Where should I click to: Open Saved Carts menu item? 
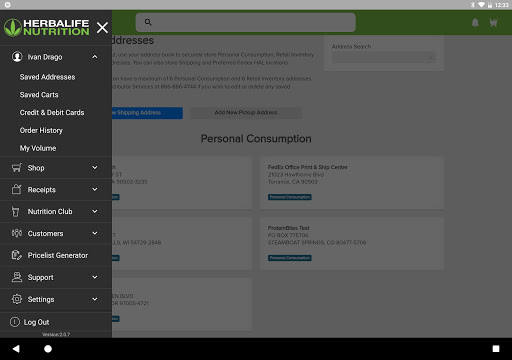[39, 95]
